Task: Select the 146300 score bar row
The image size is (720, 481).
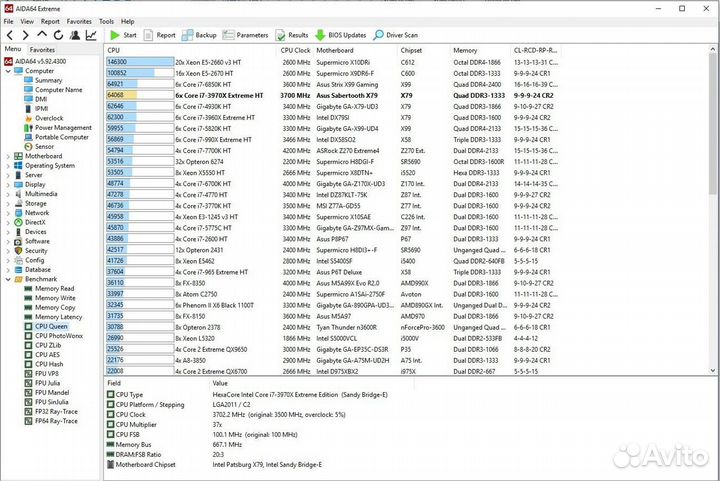Action: (140, 62)
